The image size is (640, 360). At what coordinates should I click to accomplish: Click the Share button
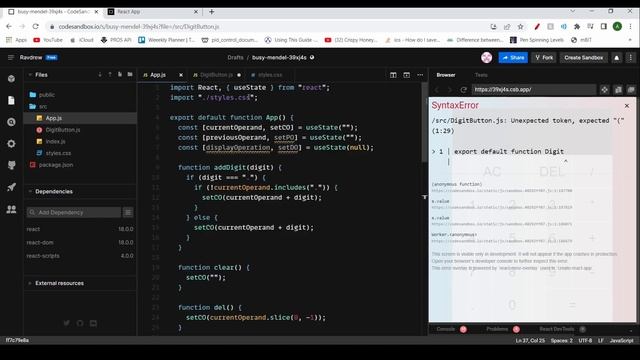(x=513, y=58)
